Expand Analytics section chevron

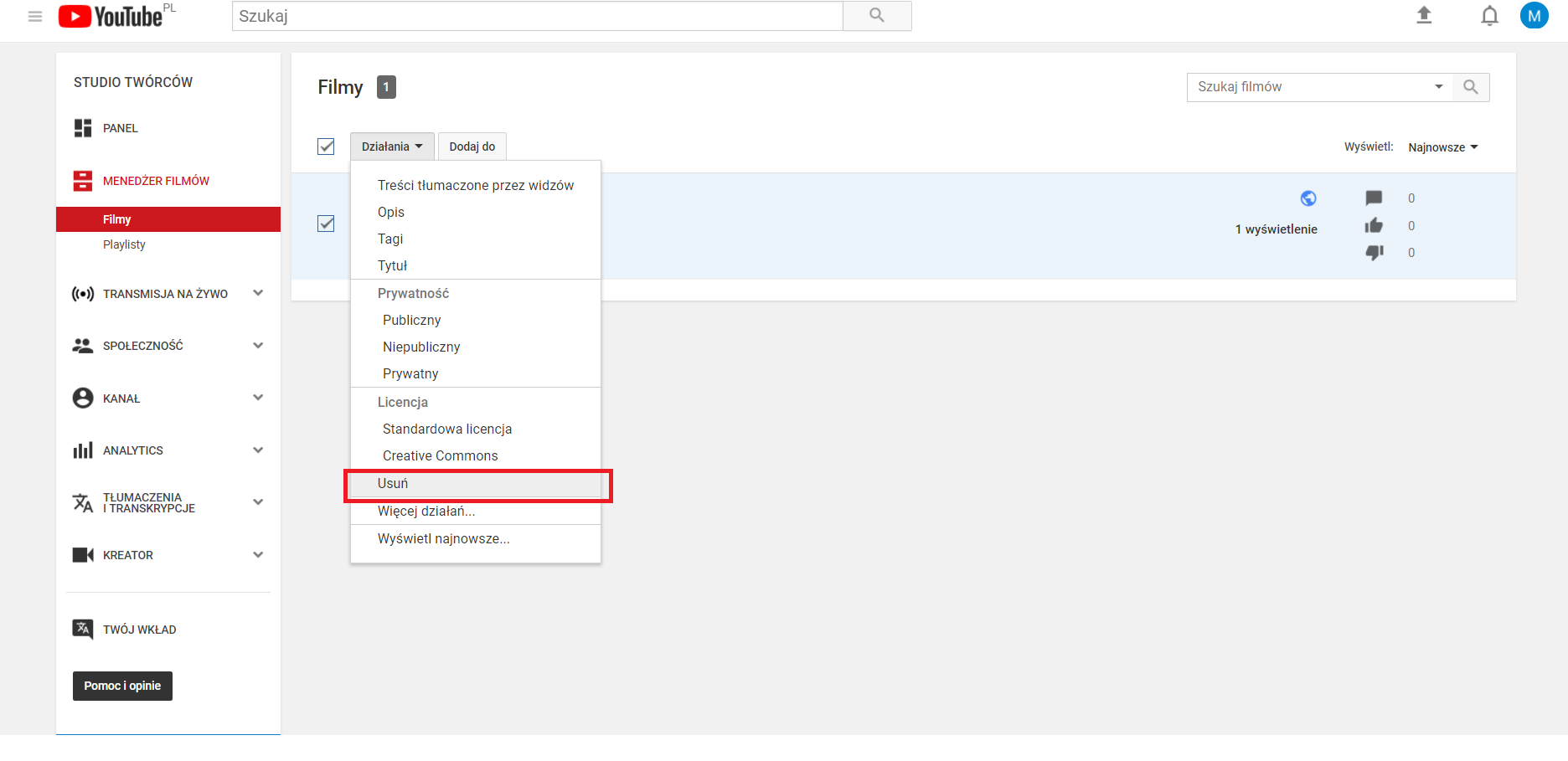point(258,450)
